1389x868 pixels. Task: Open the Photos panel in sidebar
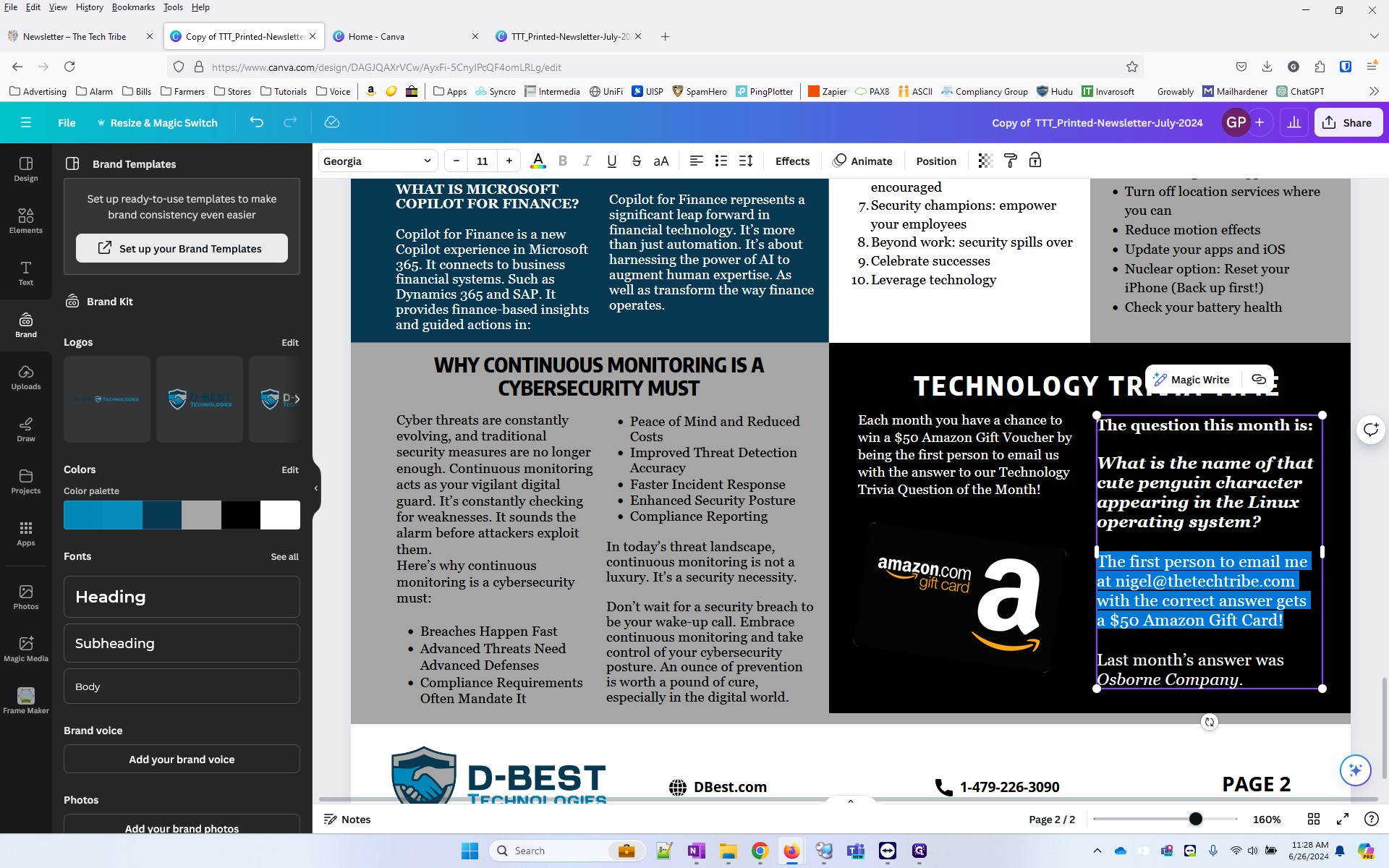point(26,597)
